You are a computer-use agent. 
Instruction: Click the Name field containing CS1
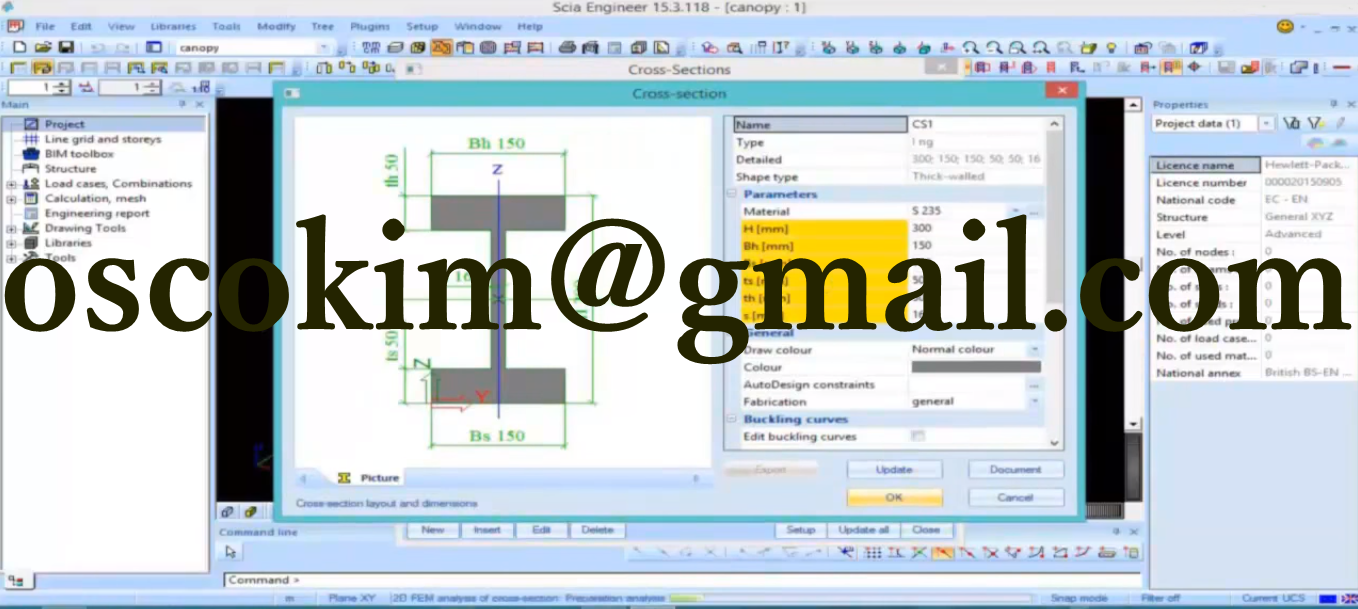(x=977, y=125)
